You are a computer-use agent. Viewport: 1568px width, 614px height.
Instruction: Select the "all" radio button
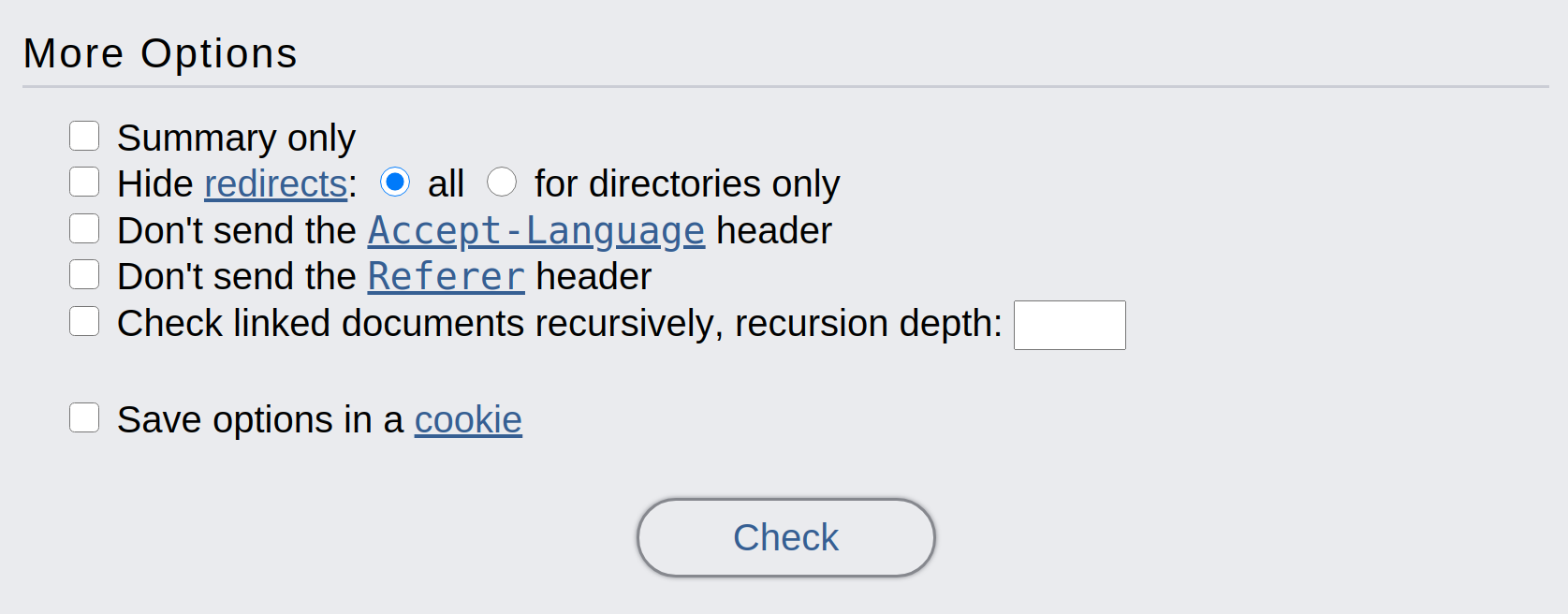point(395,182)
